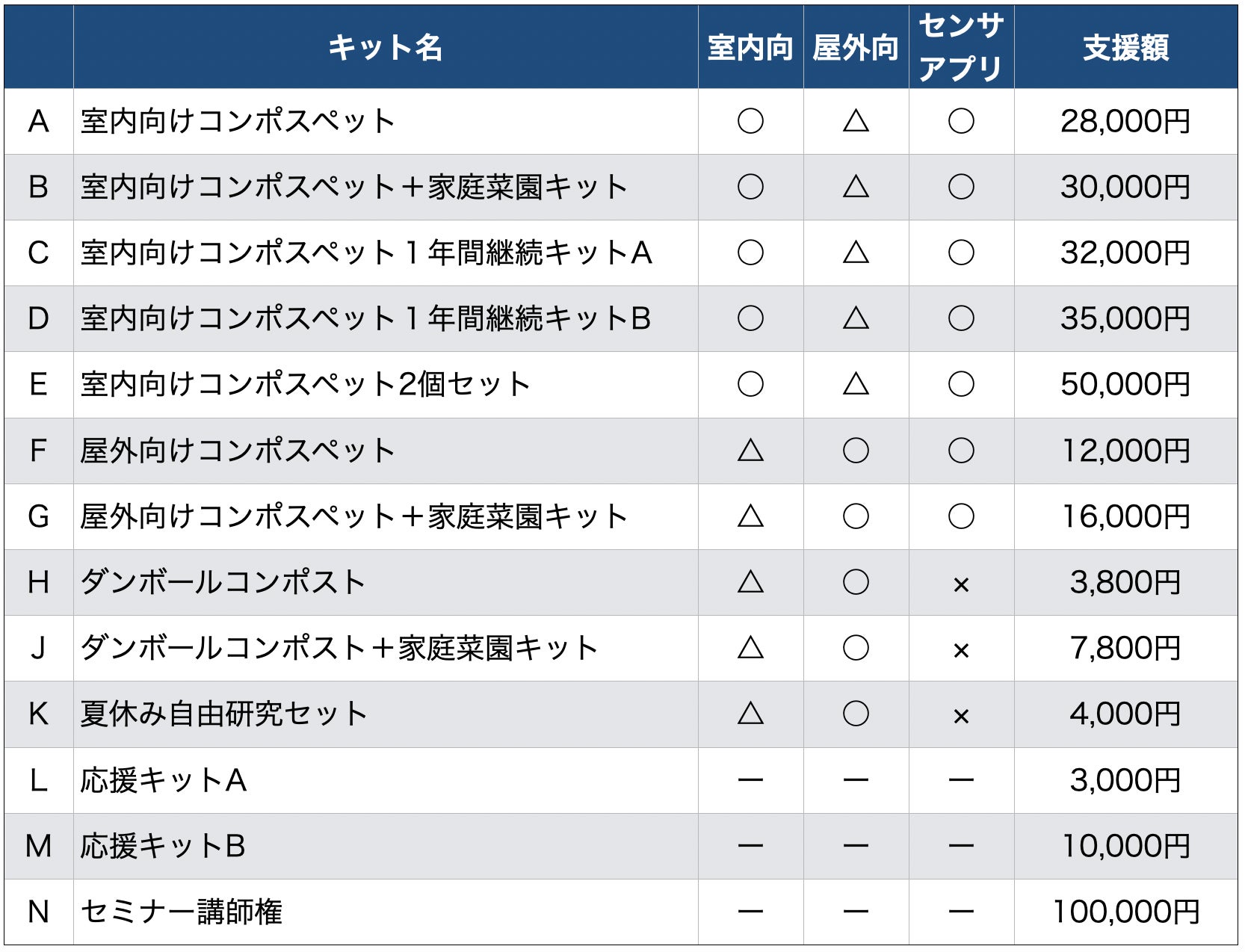Click the 屋外向 column header
Viewport: 1245px width, 952px height.
[856, 48]
